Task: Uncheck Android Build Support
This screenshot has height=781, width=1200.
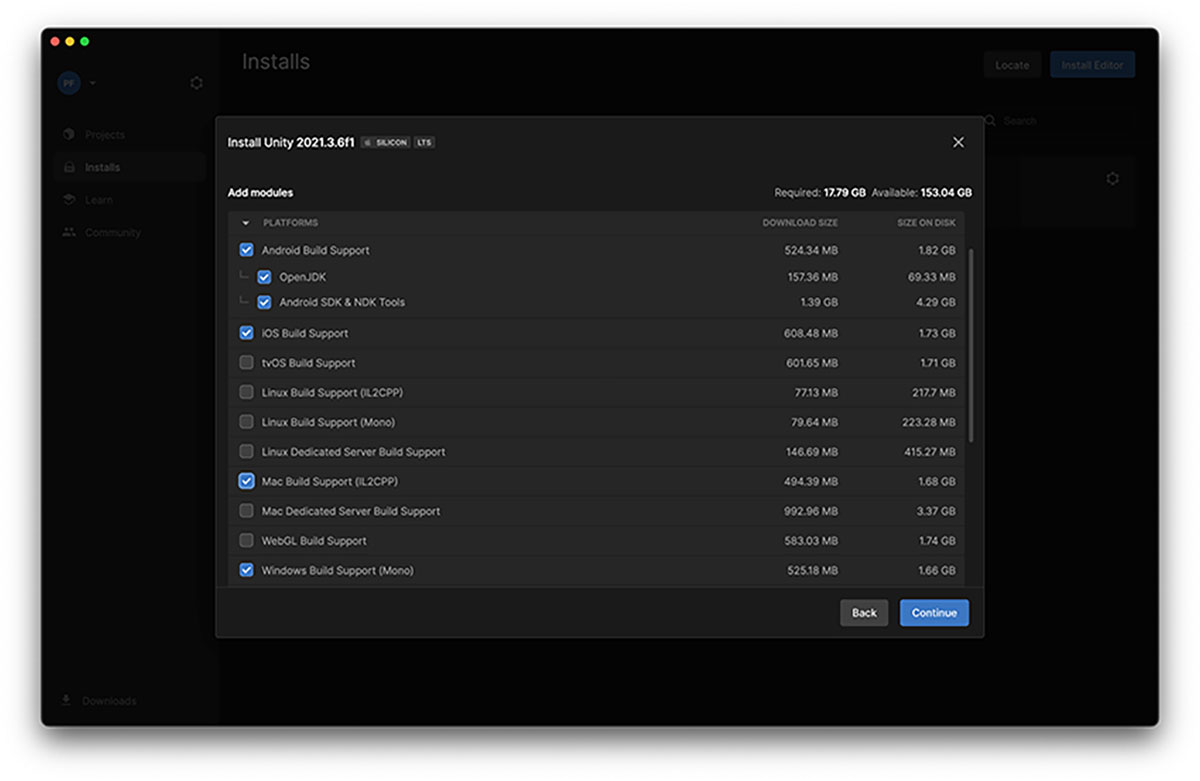Action: point(247,250)
